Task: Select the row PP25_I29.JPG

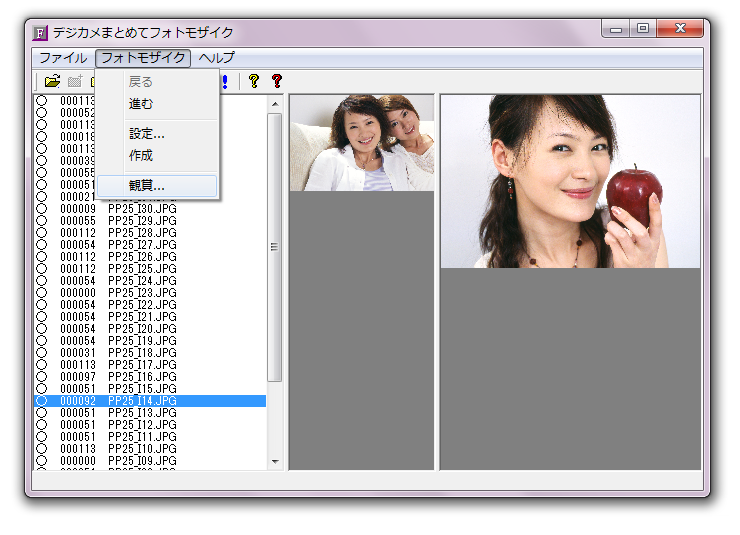Action: [150, 221]
